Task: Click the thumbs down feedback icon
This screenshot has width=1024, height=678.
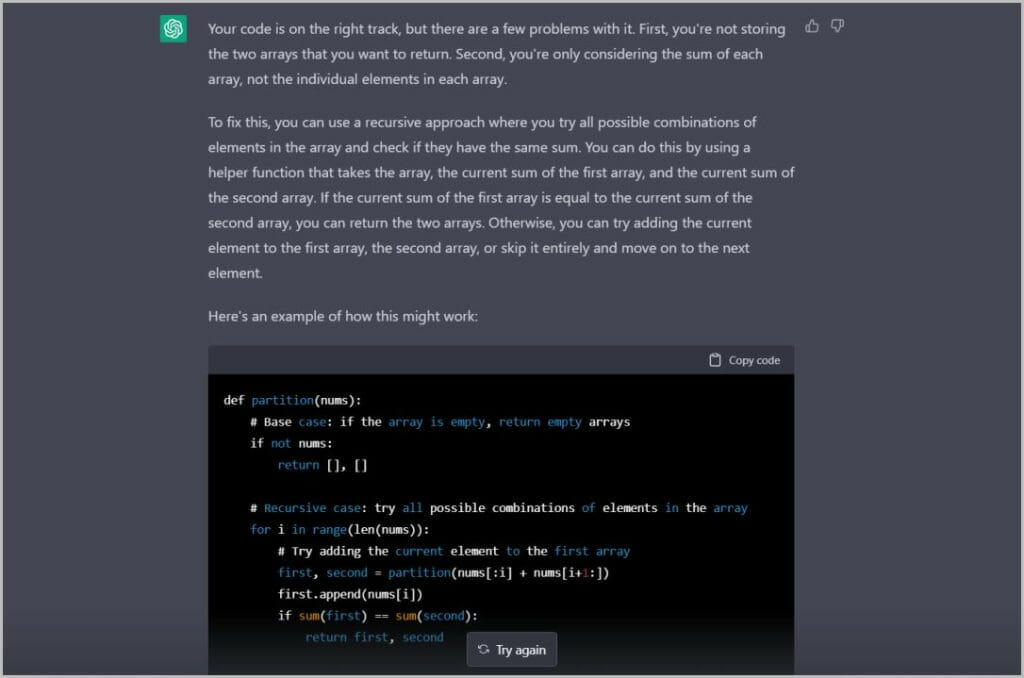Action: [838, 27]
